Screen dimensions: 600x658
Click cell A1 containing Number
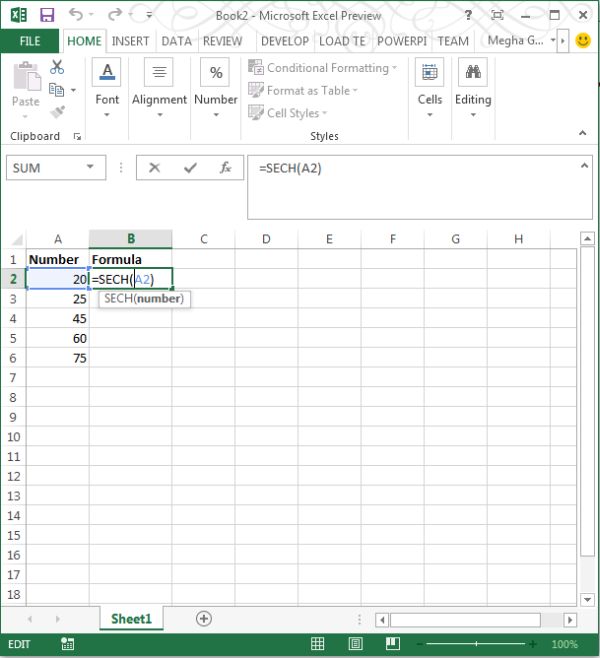tap(57, 259)
